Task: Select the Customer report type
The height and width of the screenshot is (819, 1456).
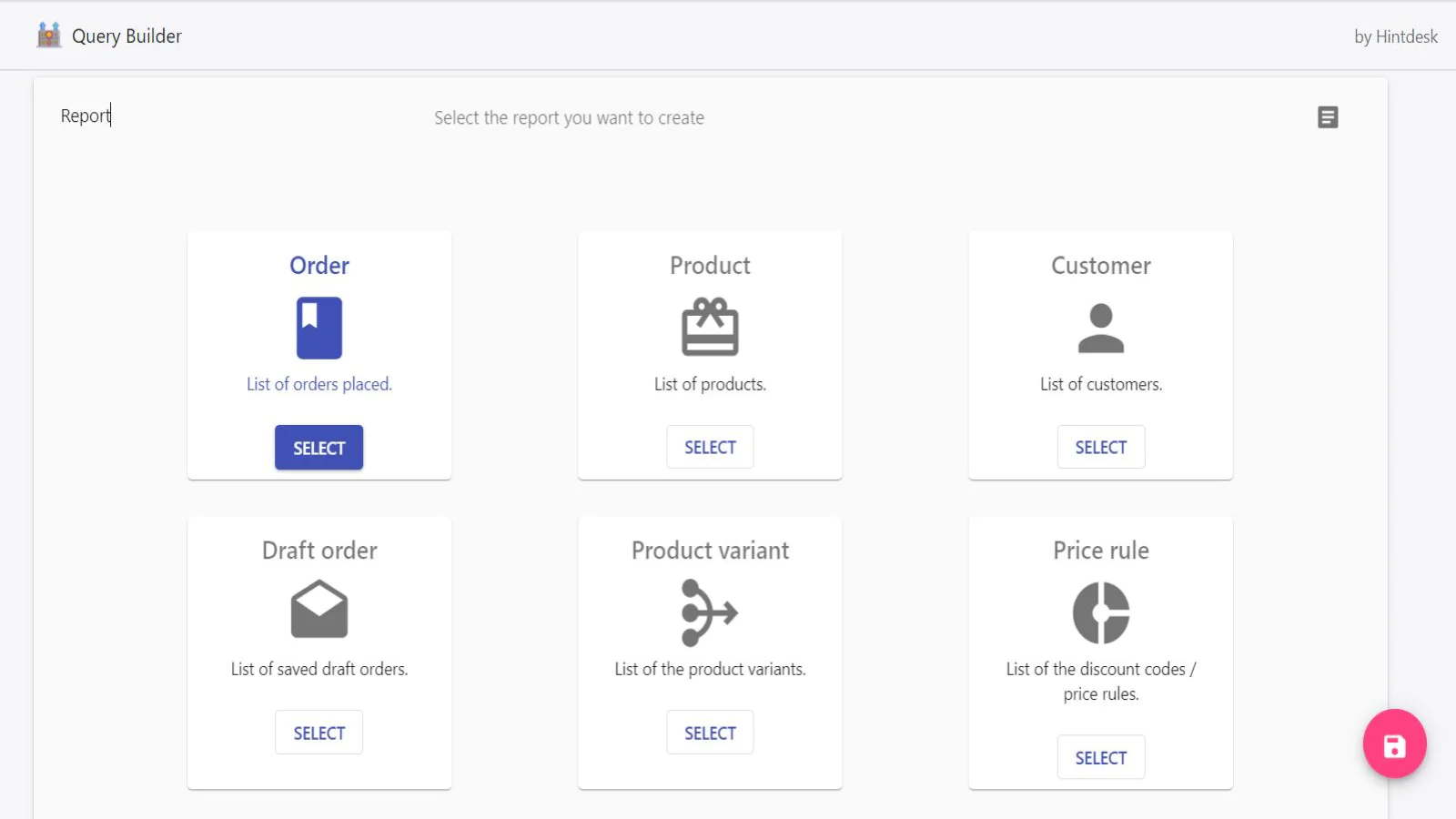Action: [1101, 447]
